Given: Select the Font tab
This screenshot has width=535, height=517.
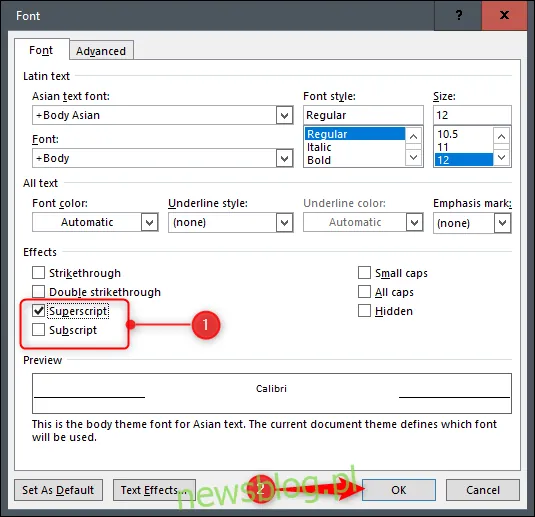Looking at the screenshot, I should point(41,50).
